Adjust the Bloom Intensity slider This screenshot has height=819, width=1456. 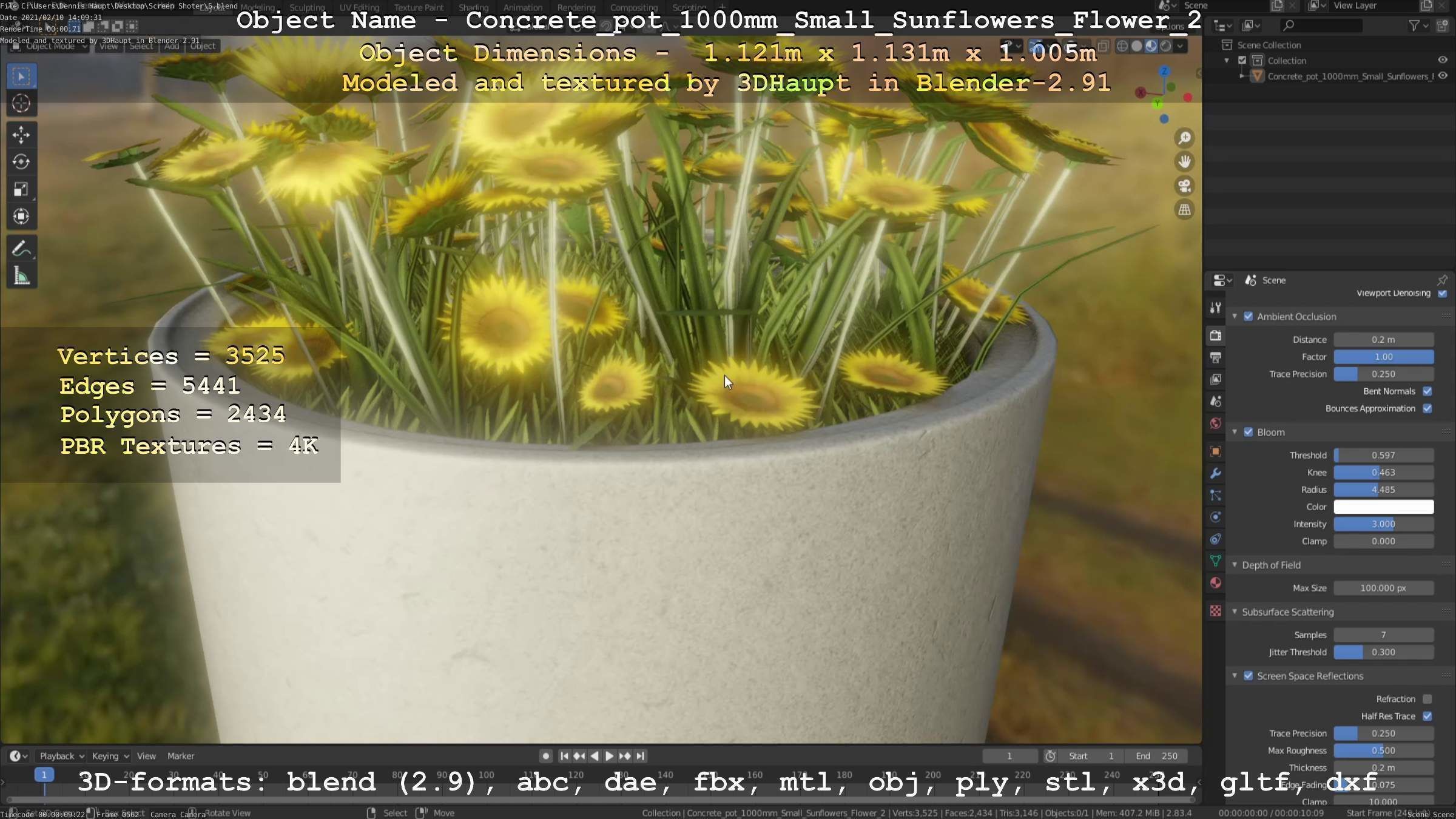[x=1383, y=524]
